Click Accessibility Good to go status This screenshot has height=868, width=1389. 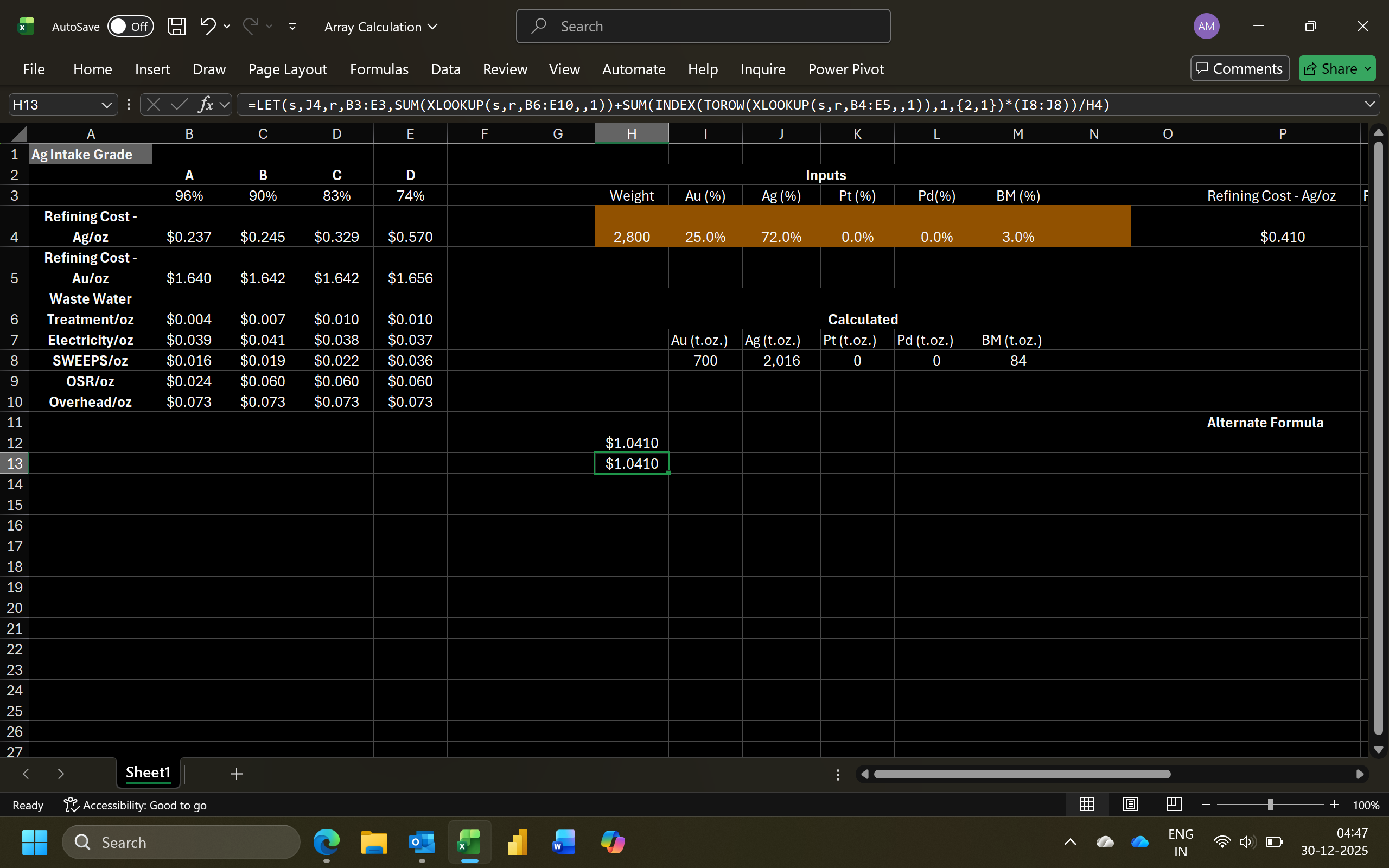click(135, 806)
